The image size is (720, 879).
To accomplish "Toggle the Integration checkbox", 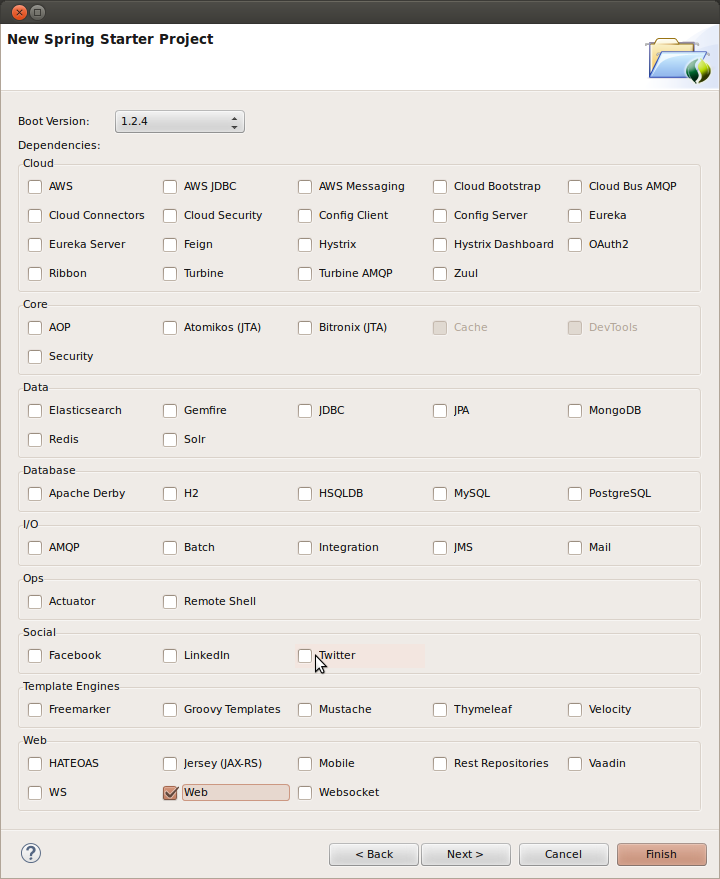I will click(305, 548).
